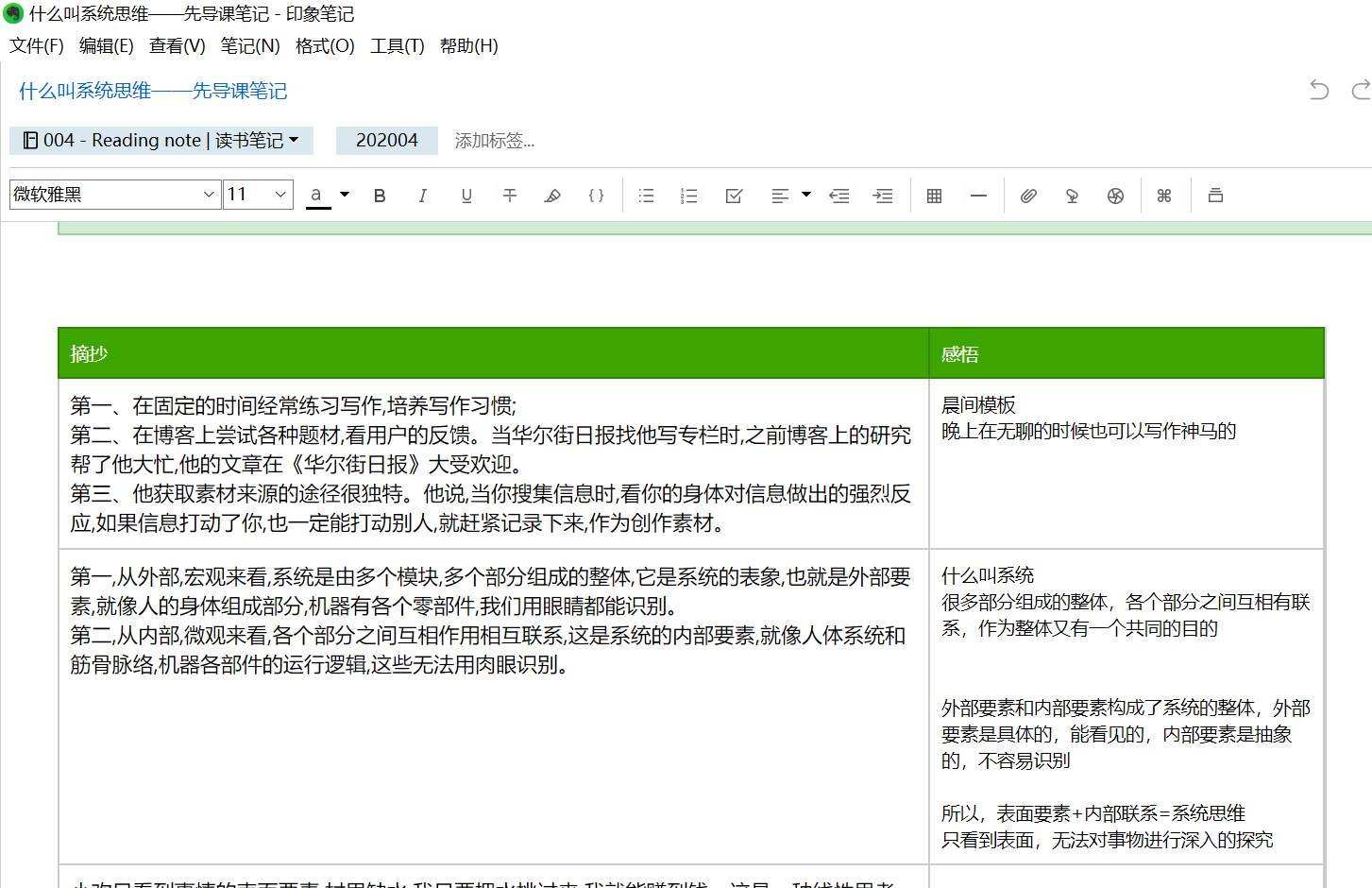Insert a numbered list

(688, 196)
